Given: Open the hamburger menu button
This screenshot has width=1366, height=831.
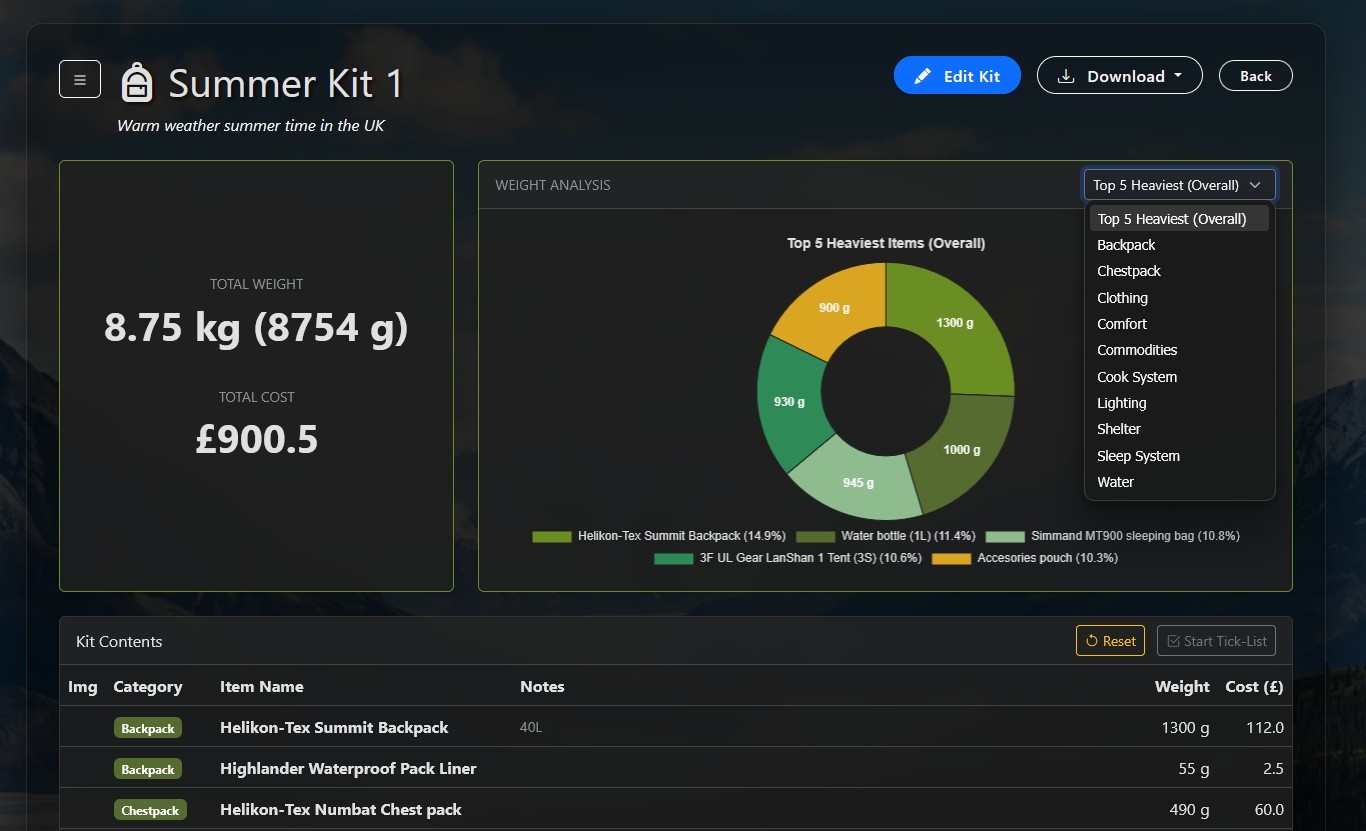Looking at the screenshot, I should [x=80, y=79].
